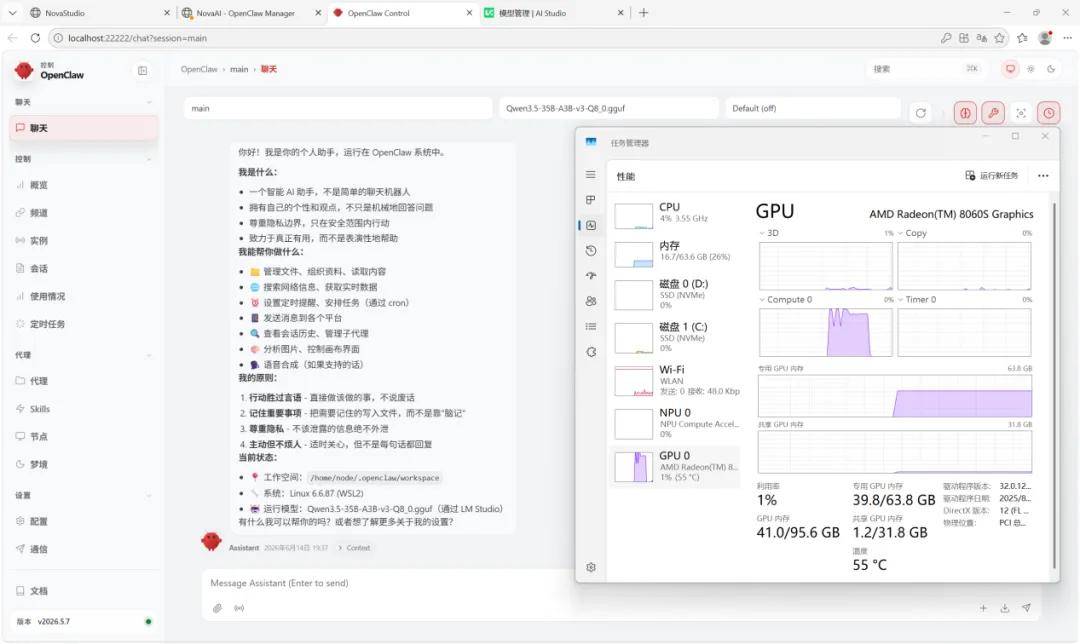The width and height of the screenshot is (1080, 644).
Task: Open the main session dropdown
Action: (338, 108)
